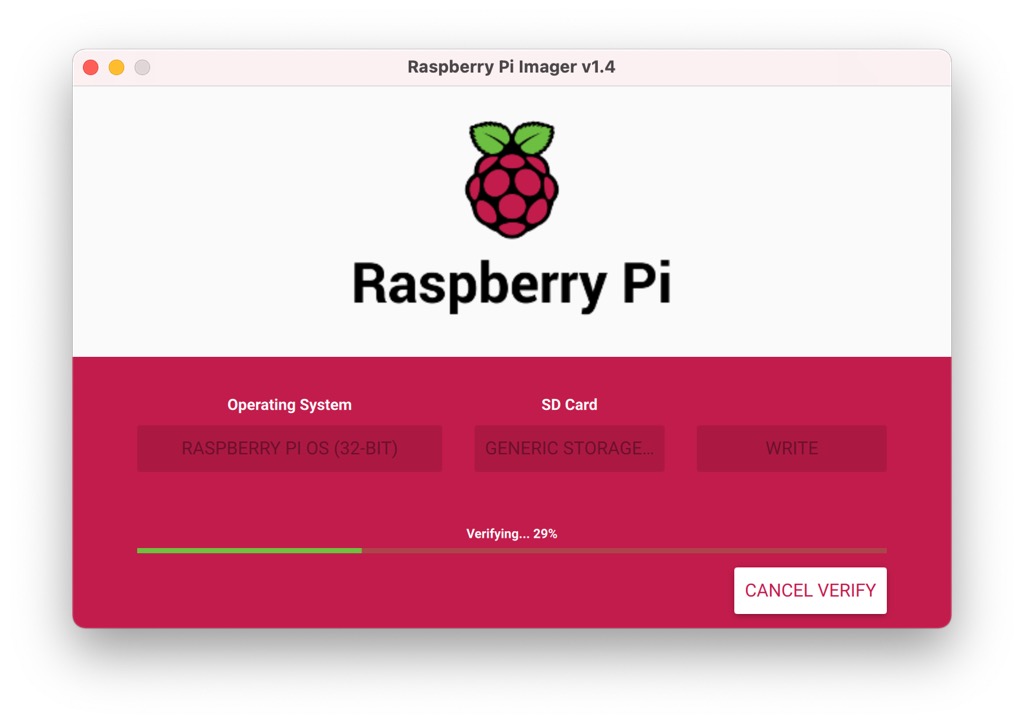1024x724 pixels.
Task: Click the '29%' progress percentage
Action: 545,534
